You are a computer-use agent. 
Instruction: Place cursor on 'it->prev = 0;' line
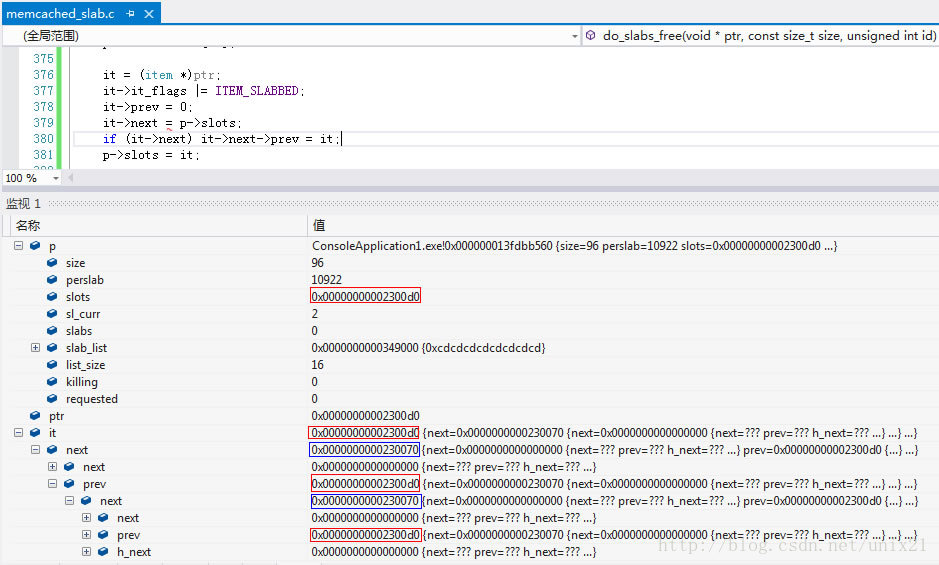coord(147,107)
